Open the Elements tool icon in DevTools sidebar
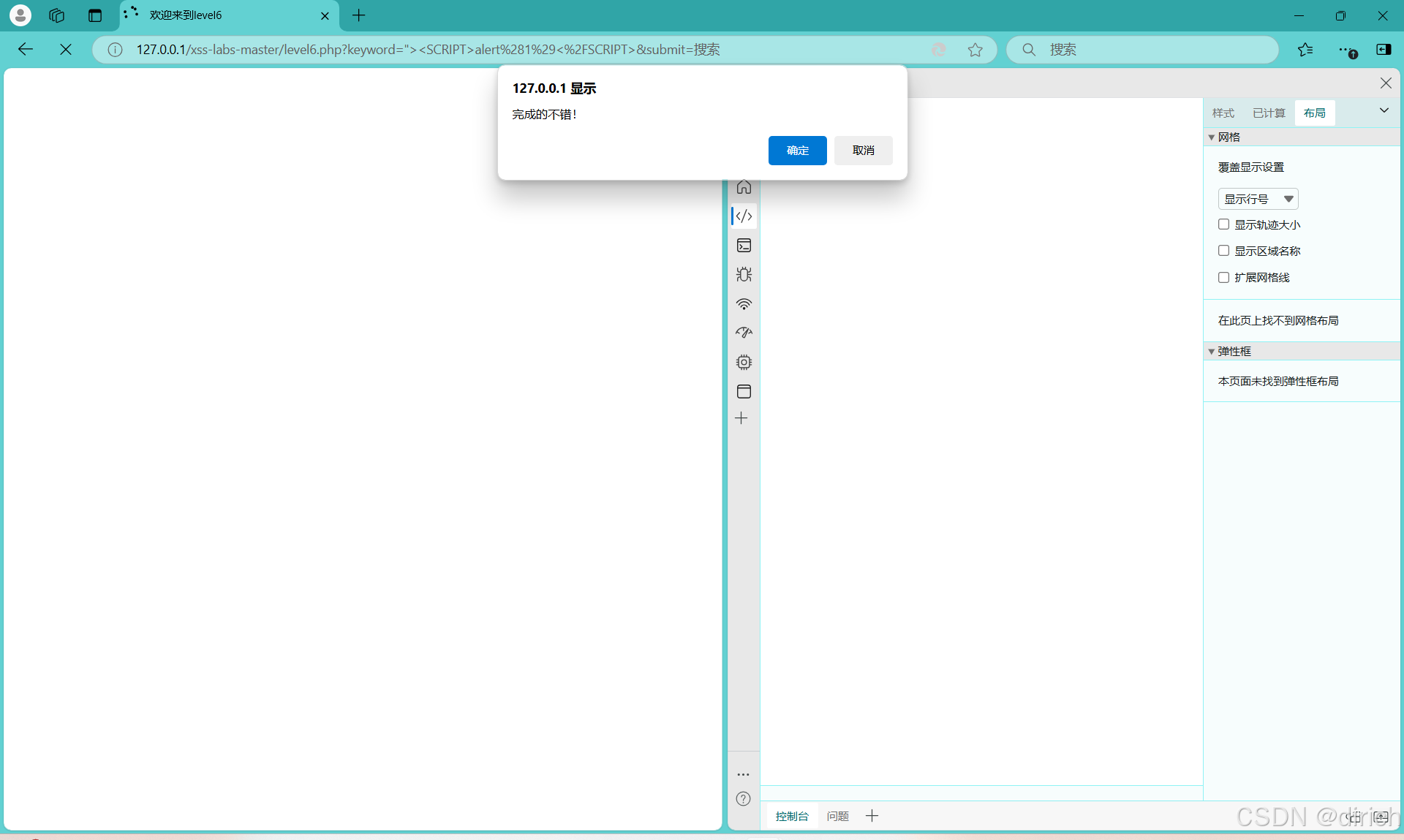 coord(744,216)
